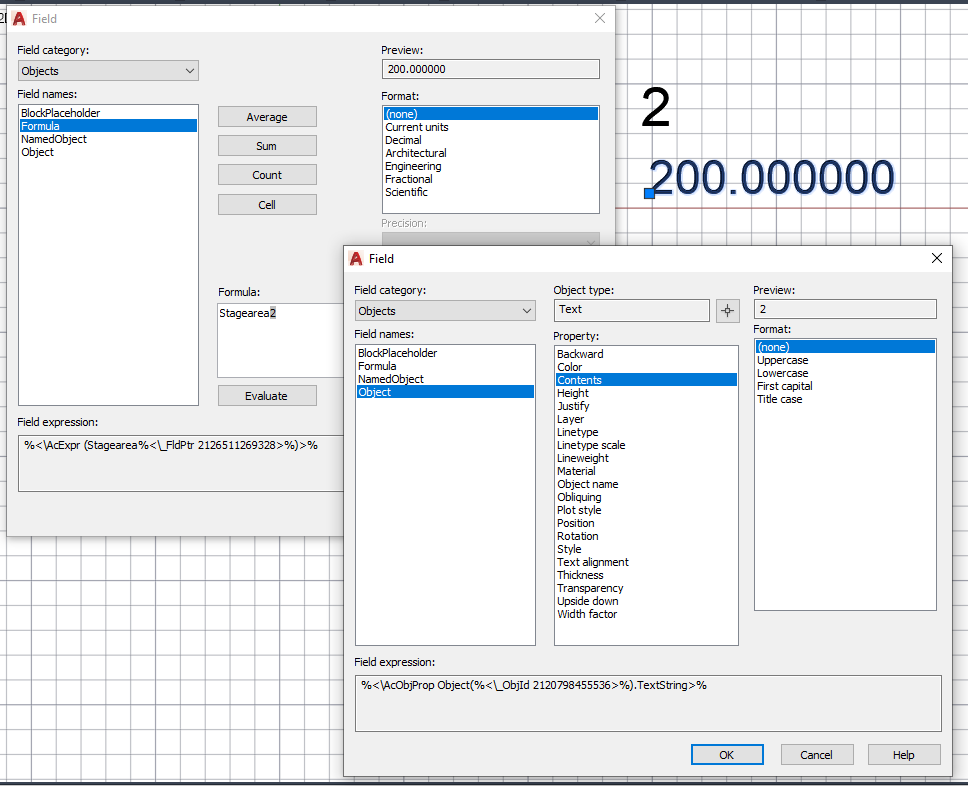Expand the disabled Precision dropdown
The height and width of the screenshot is (786, 968).
tap(491, 239)
